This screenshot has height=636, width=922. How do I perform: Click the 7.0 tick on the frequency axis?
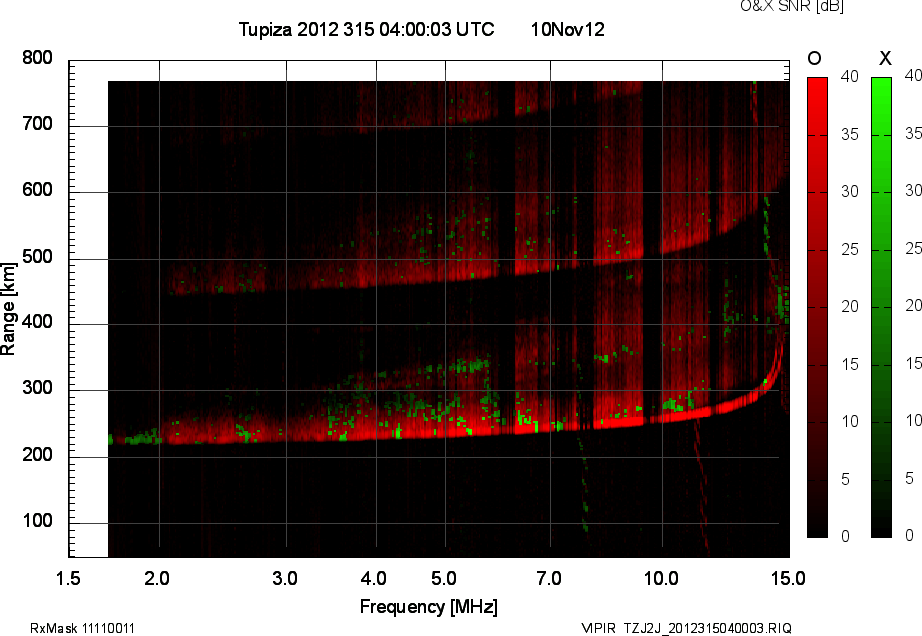(x=549, y=578)
